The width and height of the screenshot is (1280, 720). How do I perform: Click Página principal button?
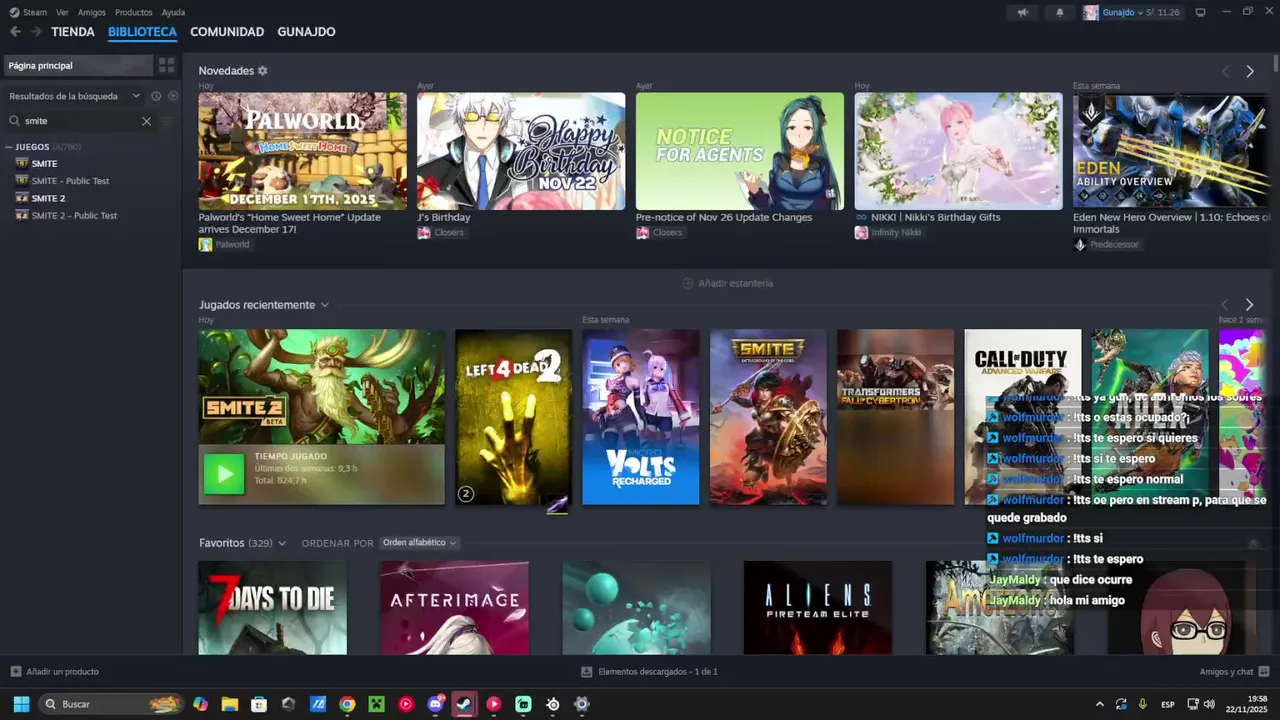77,65
